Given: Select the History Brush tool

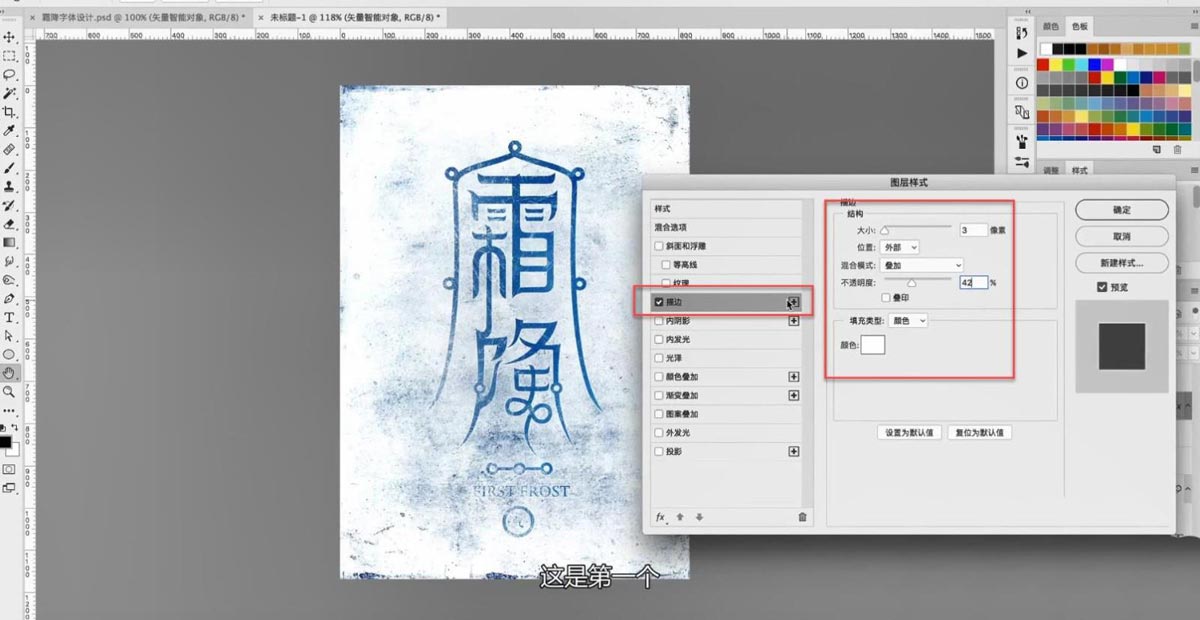Looking at the screenshot, I should (9, 206).
